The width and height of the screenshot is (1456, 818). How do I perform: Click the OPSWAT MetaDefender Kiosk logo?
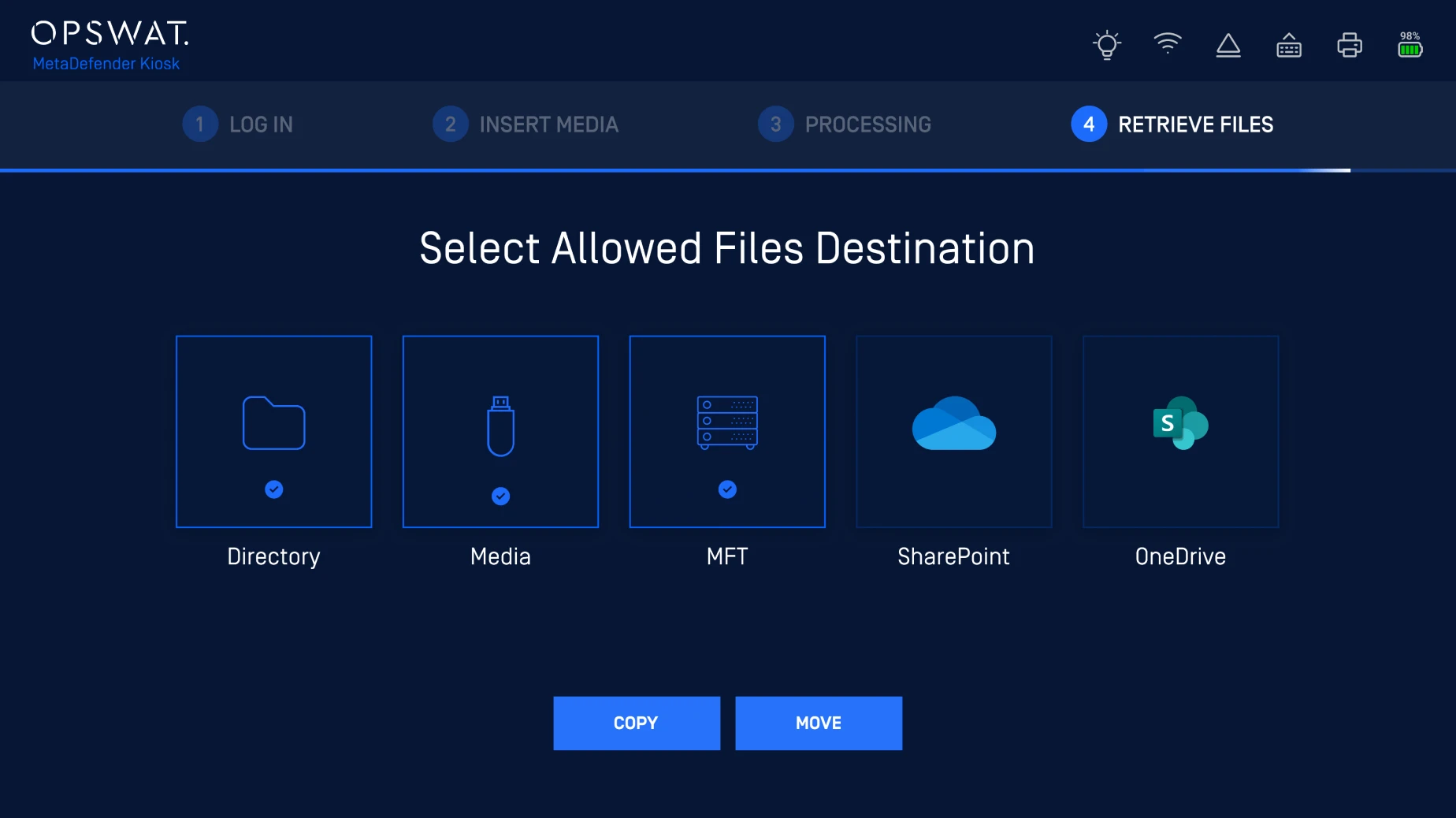109,46
